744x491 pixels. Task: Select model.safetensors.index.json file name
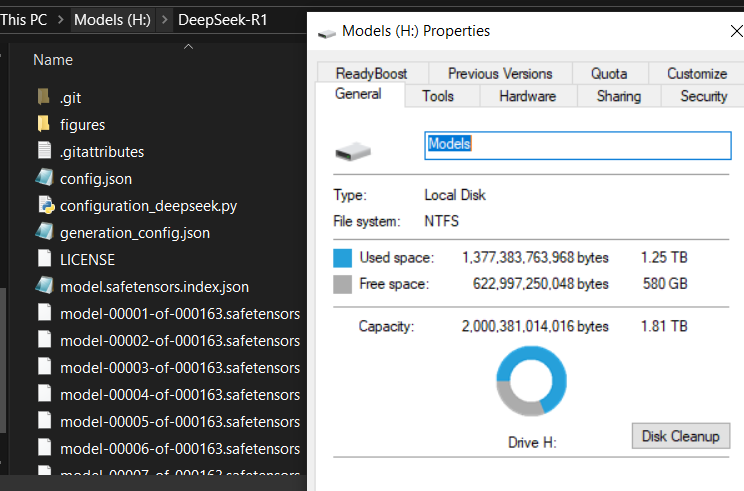pyautogui.click(x=154, y=287)
